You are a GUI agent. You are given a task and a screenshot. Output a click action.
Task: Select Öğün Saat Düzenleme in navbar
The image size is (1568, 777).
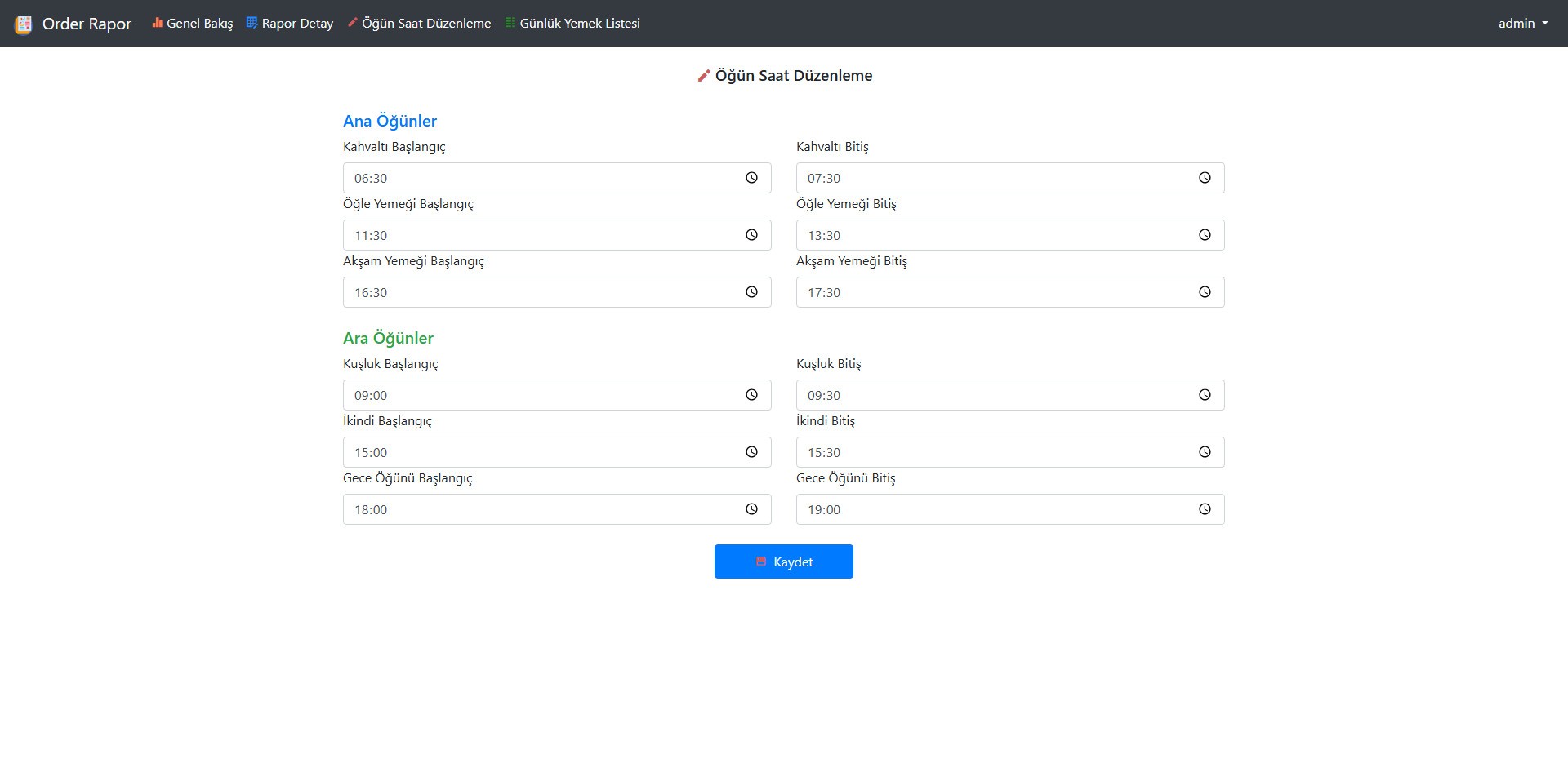(x=419, y=24)
